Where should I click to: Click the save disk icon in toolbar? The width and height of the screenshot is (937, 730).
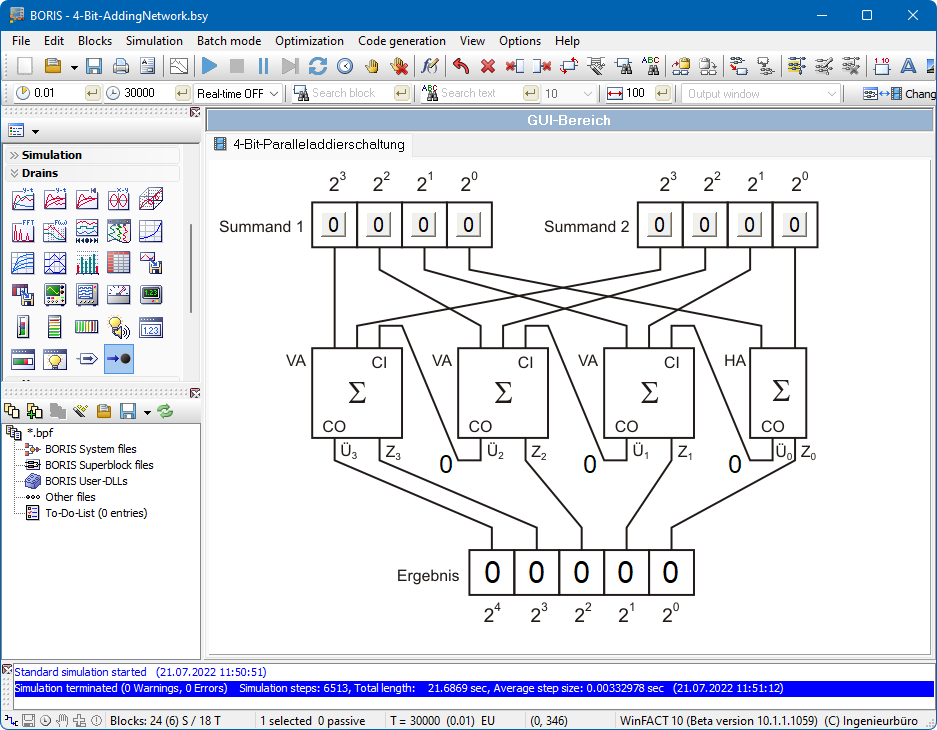click(94, 66)
